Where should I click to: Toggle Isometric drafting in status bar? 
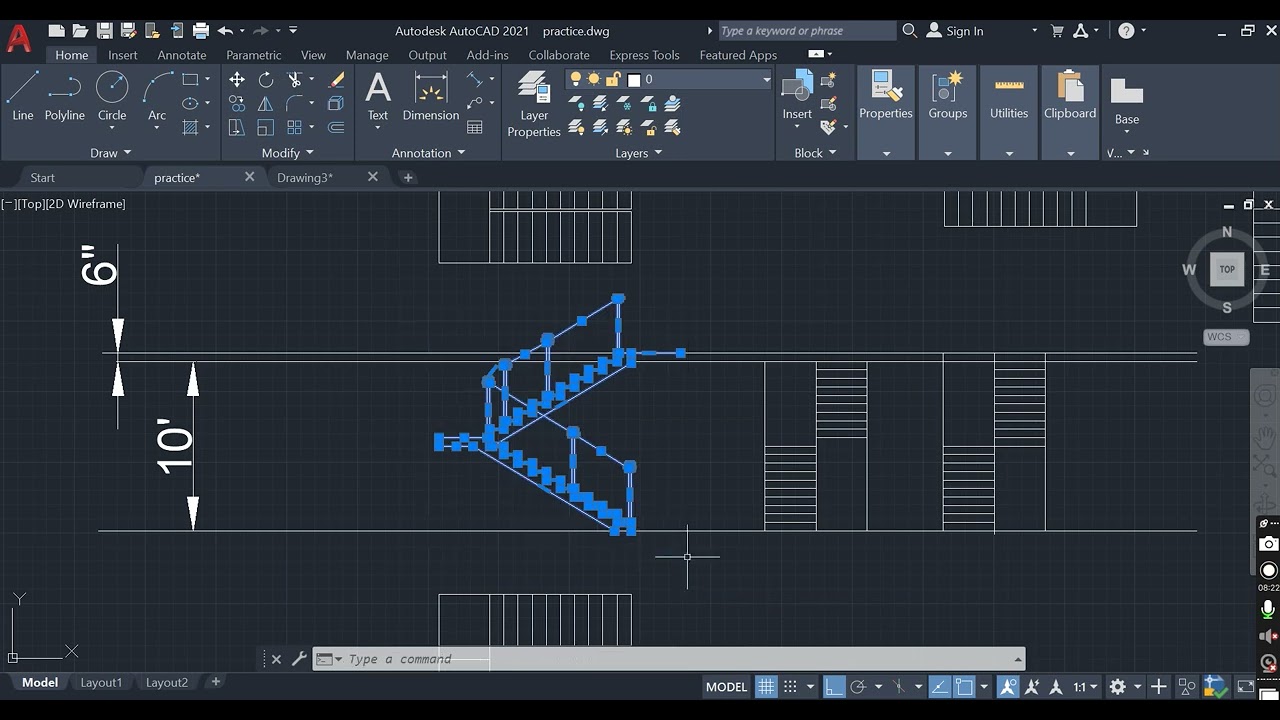(898, 687)
